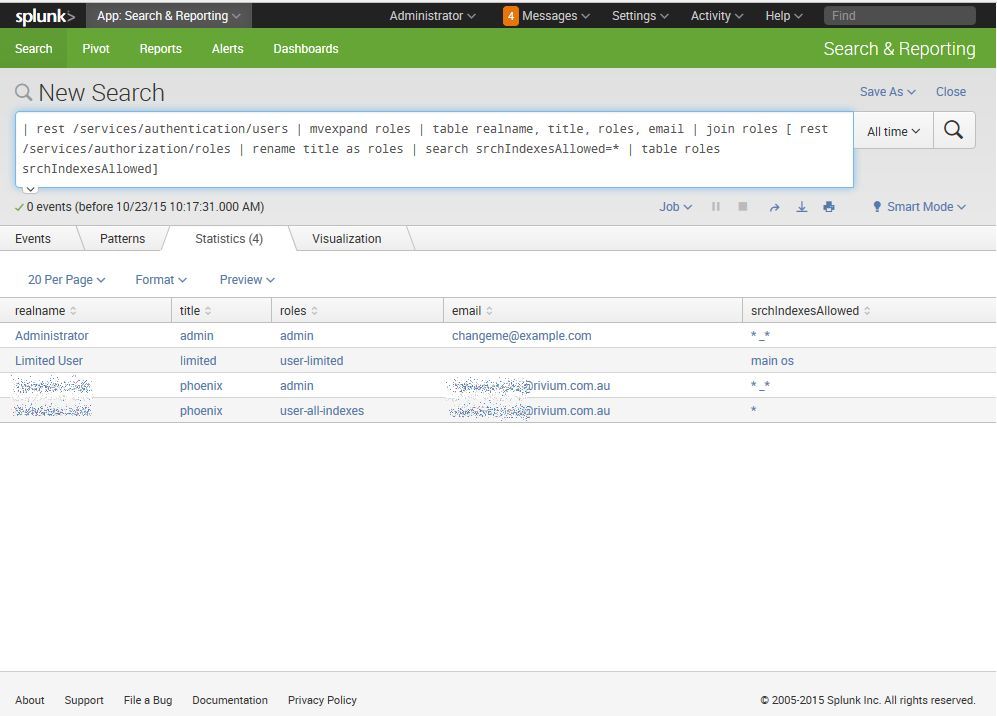Switch to Patterns tab
Viewport: 997px width, 716px height.
(x=122, y=238)
